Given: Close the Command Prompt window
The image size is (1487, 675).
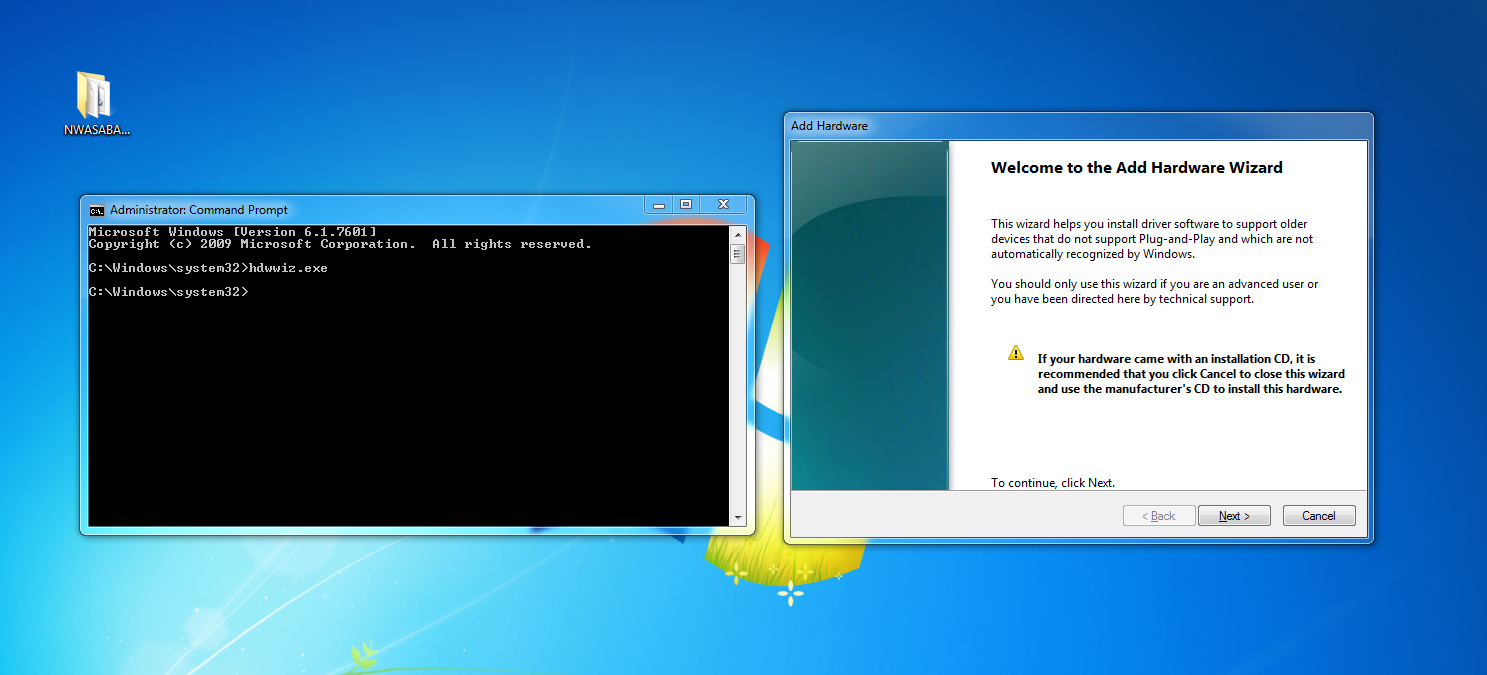Looking at the screenshot, I should [722, 204].
